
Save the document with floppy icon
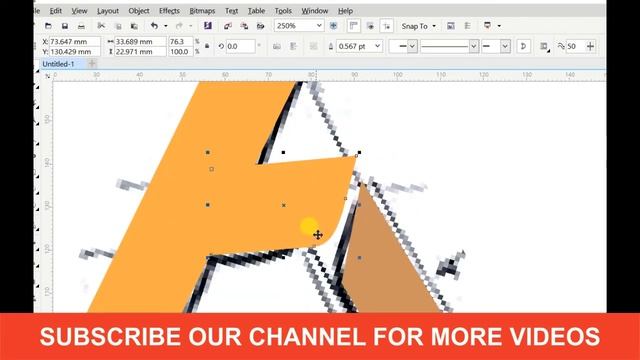pos(64,26)
